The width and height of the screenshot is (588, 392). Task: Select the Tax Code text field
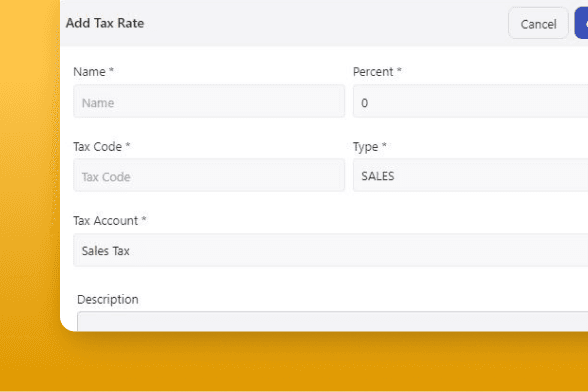click(209, 175)
